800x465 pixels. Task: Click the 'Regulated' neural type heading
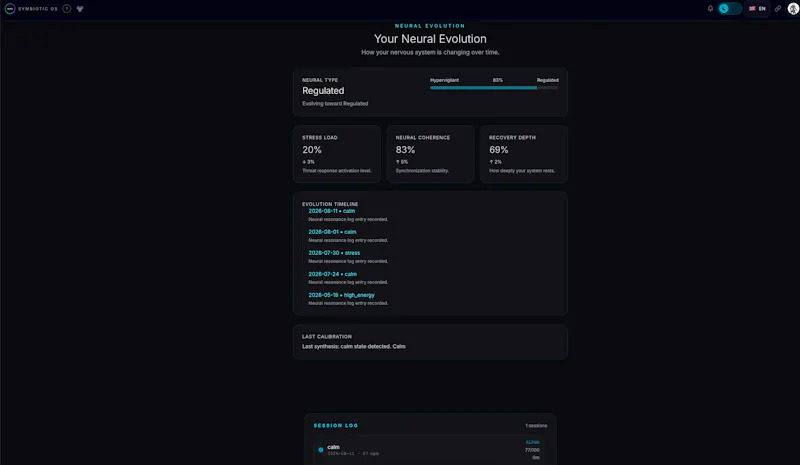323,91
